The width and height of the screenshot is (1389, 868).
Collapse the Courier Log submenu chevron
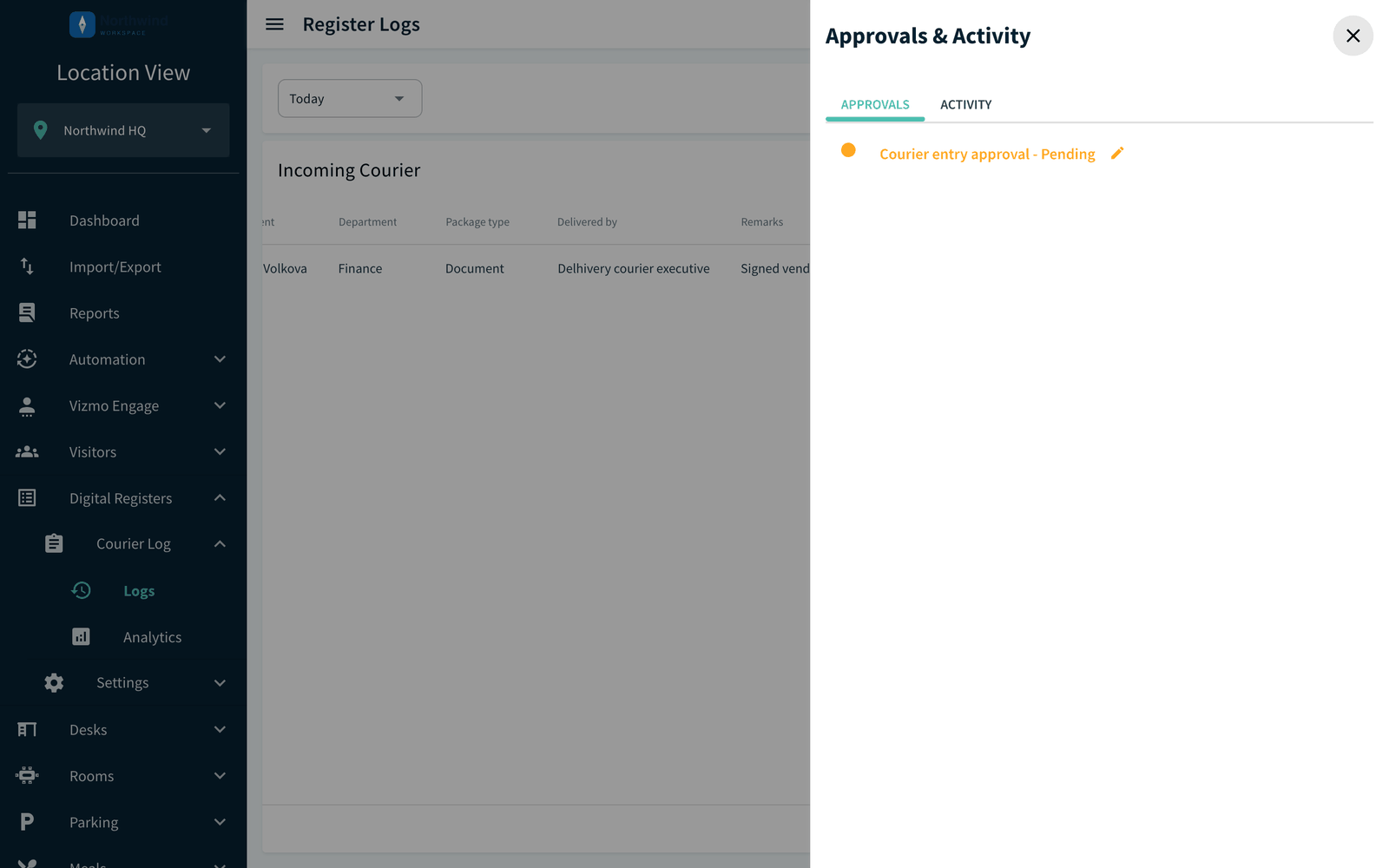(220, 543)
